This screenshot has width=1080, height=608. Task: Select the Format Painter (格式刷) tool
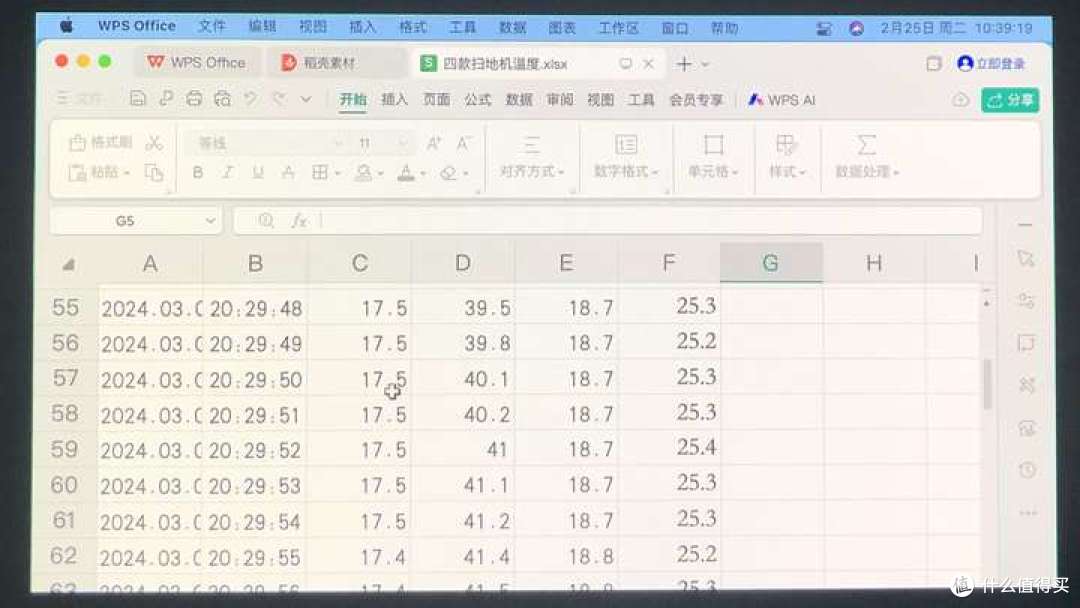[101, 143]
